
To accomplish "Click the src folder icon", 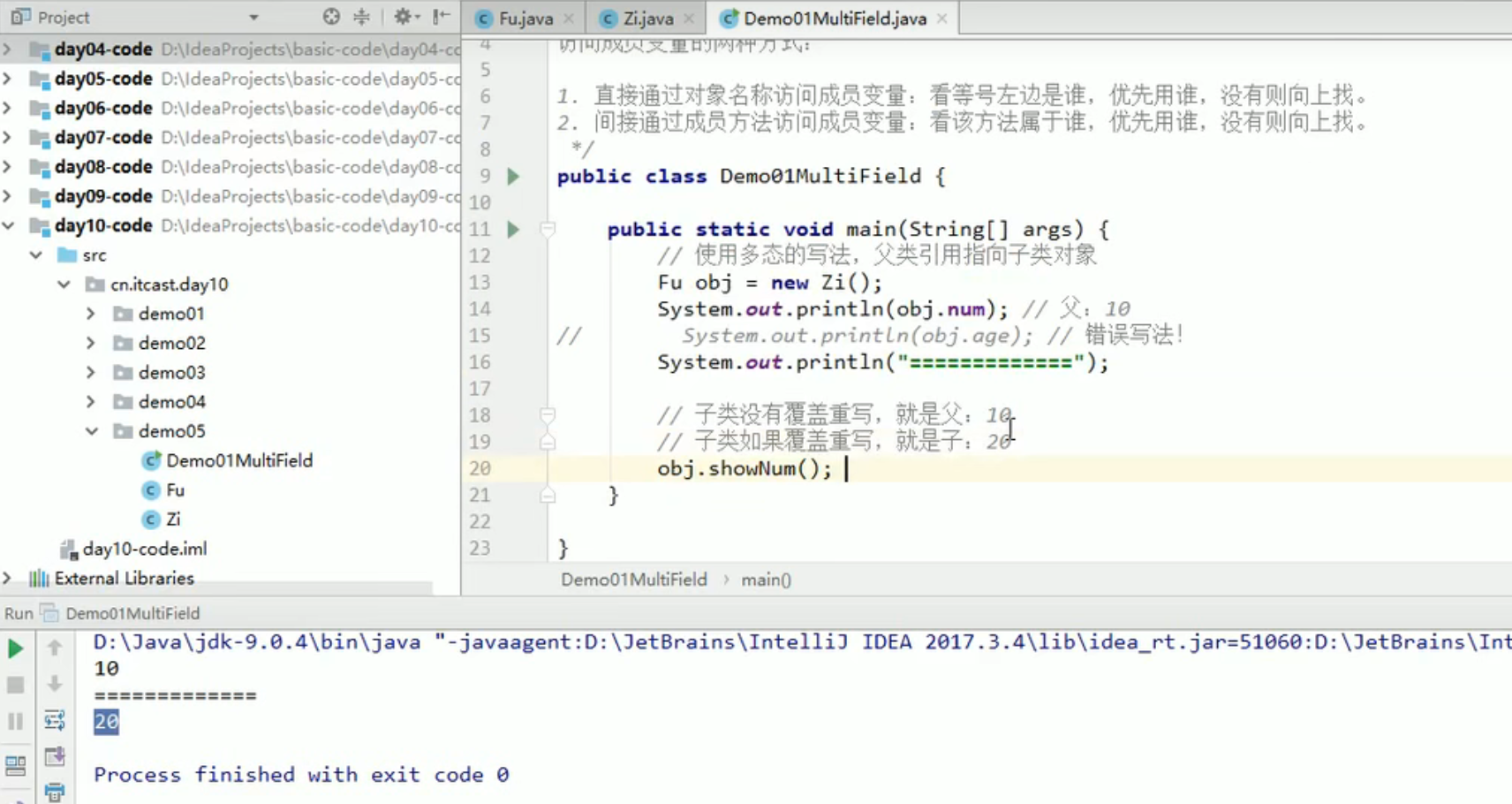I will (x=67, y=255).
